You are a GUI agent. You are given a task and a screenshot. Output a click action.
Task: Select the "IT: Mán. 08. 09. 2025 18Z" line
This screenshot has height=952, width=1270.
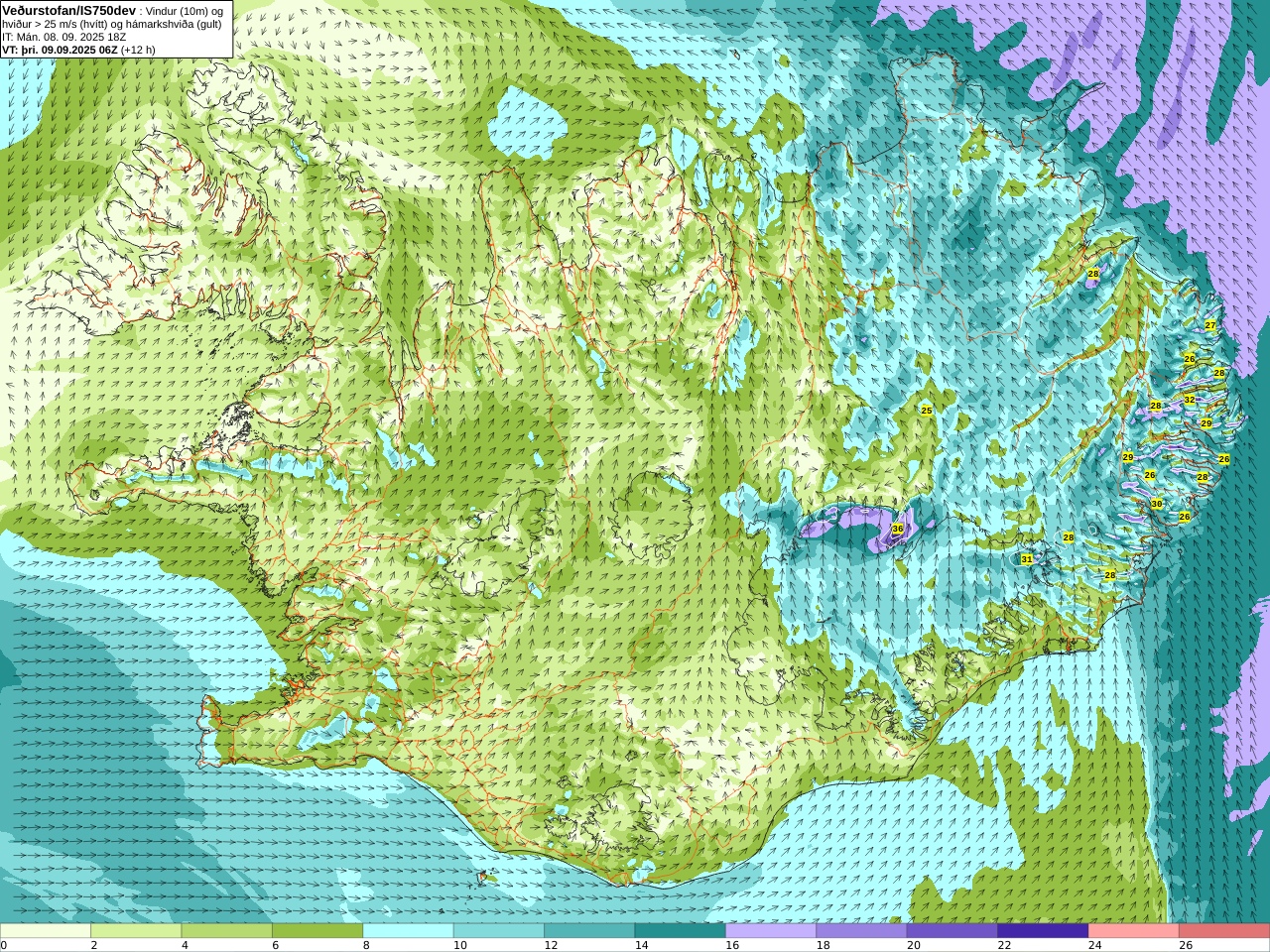point(64,38)
